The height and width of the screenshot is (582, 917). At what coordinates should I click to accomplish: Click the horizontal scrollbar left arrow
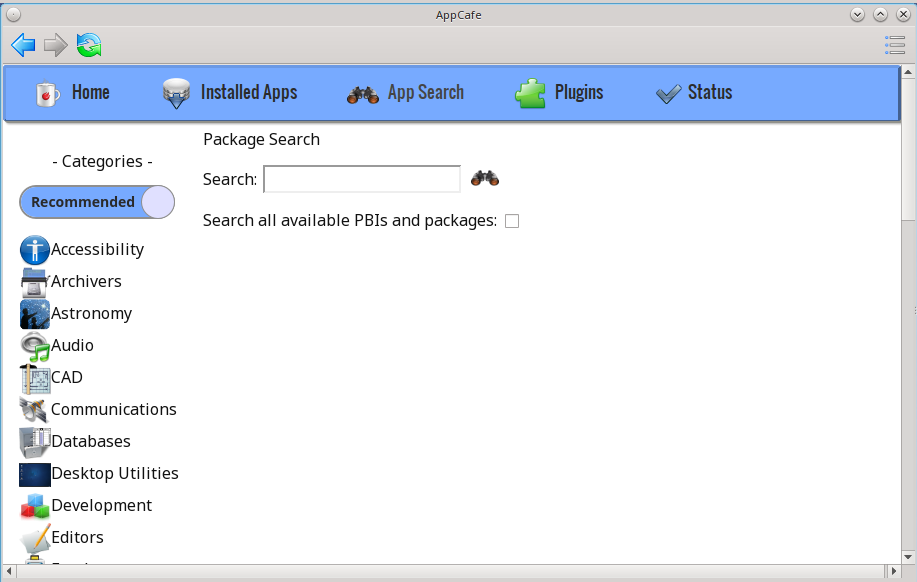click(9, 570)
